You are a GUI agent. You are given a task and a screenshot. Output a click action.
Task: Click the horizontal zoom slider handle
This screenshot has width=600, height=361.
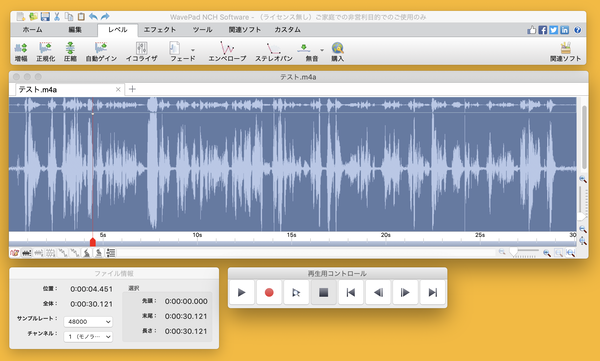coord(514,253)
